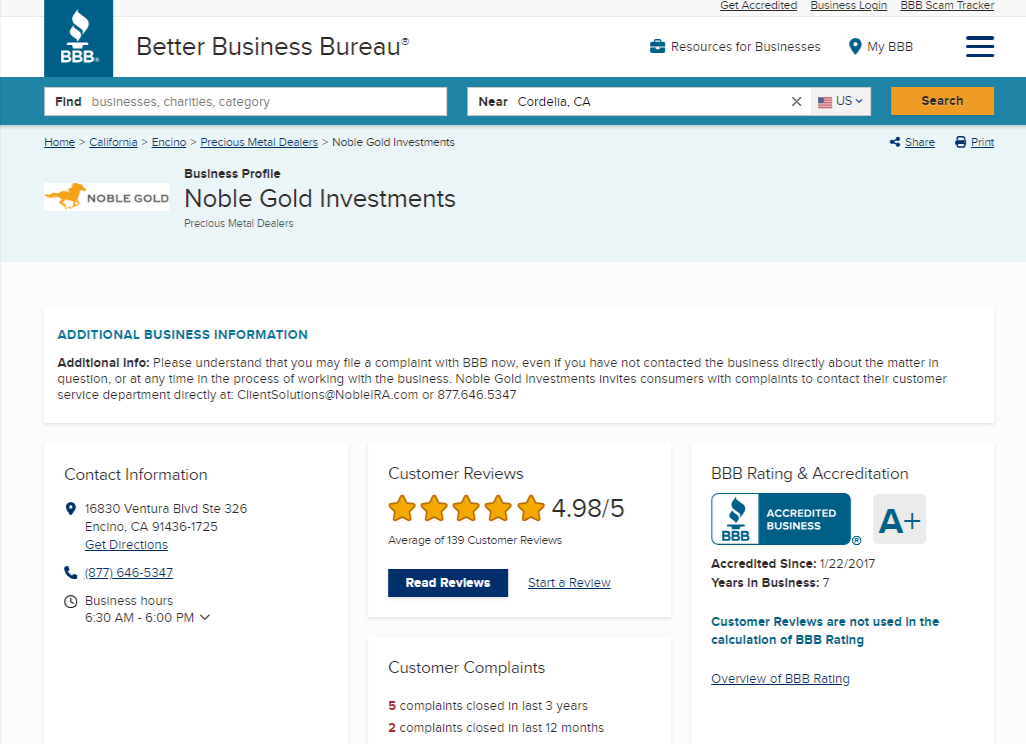Click the Find businesses input field
The width and height of the screenshot is (1026, 744).
pyautogui.click(x=245, y=101)
